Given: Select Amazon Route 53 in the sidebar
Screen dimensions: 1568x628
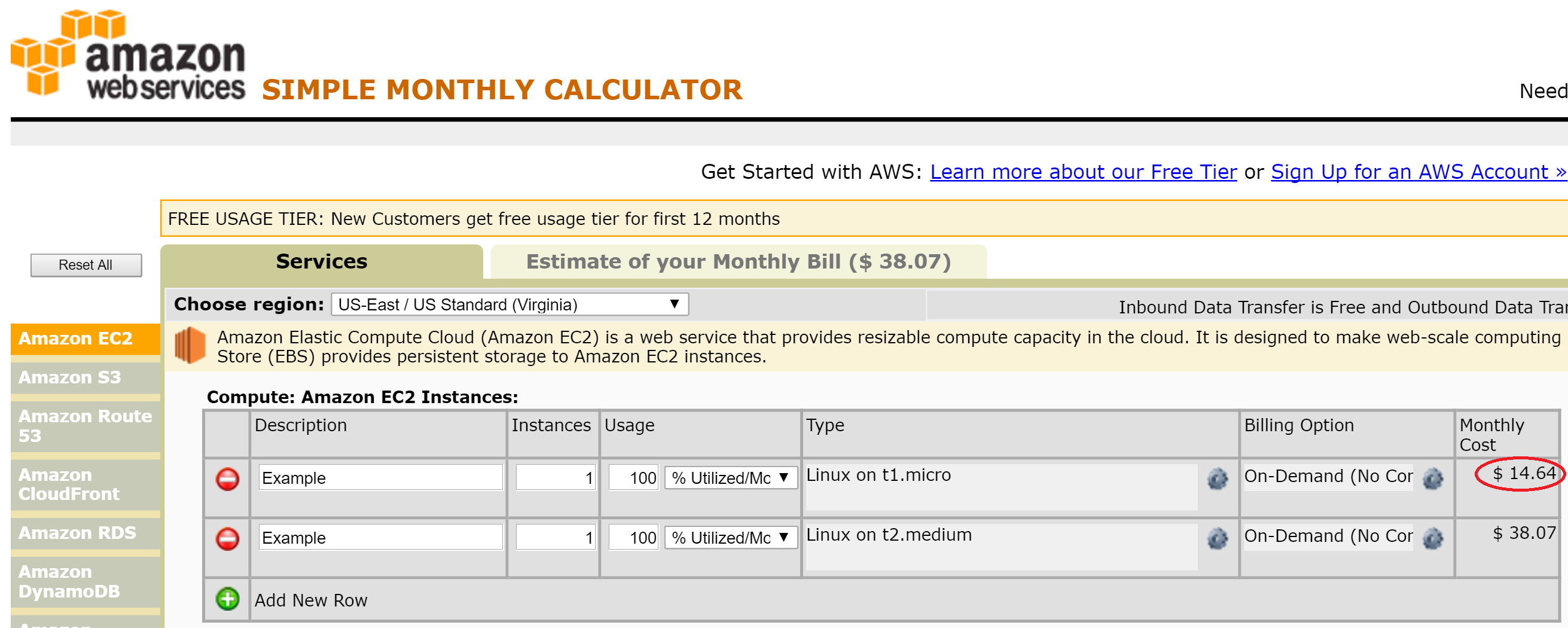Looking at the screenshot, I should click(85, 426).
